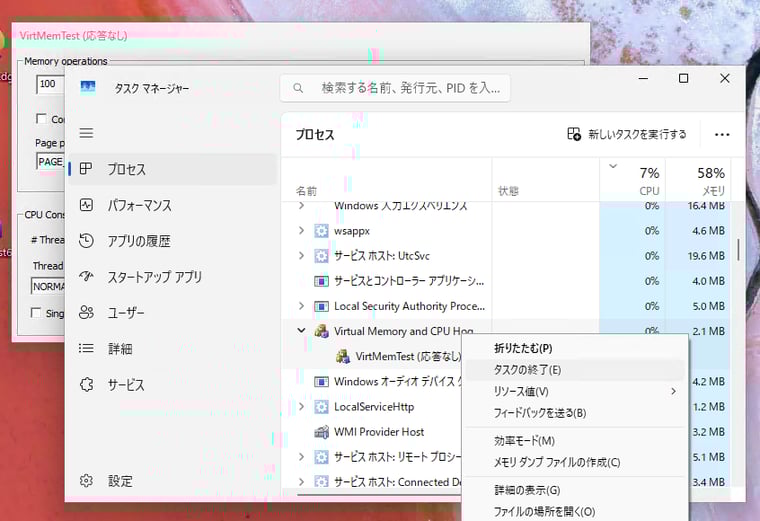This screenshot has height=521, width=760.
Task: Go to スタートアップ アプリ page
Action: 173,277
